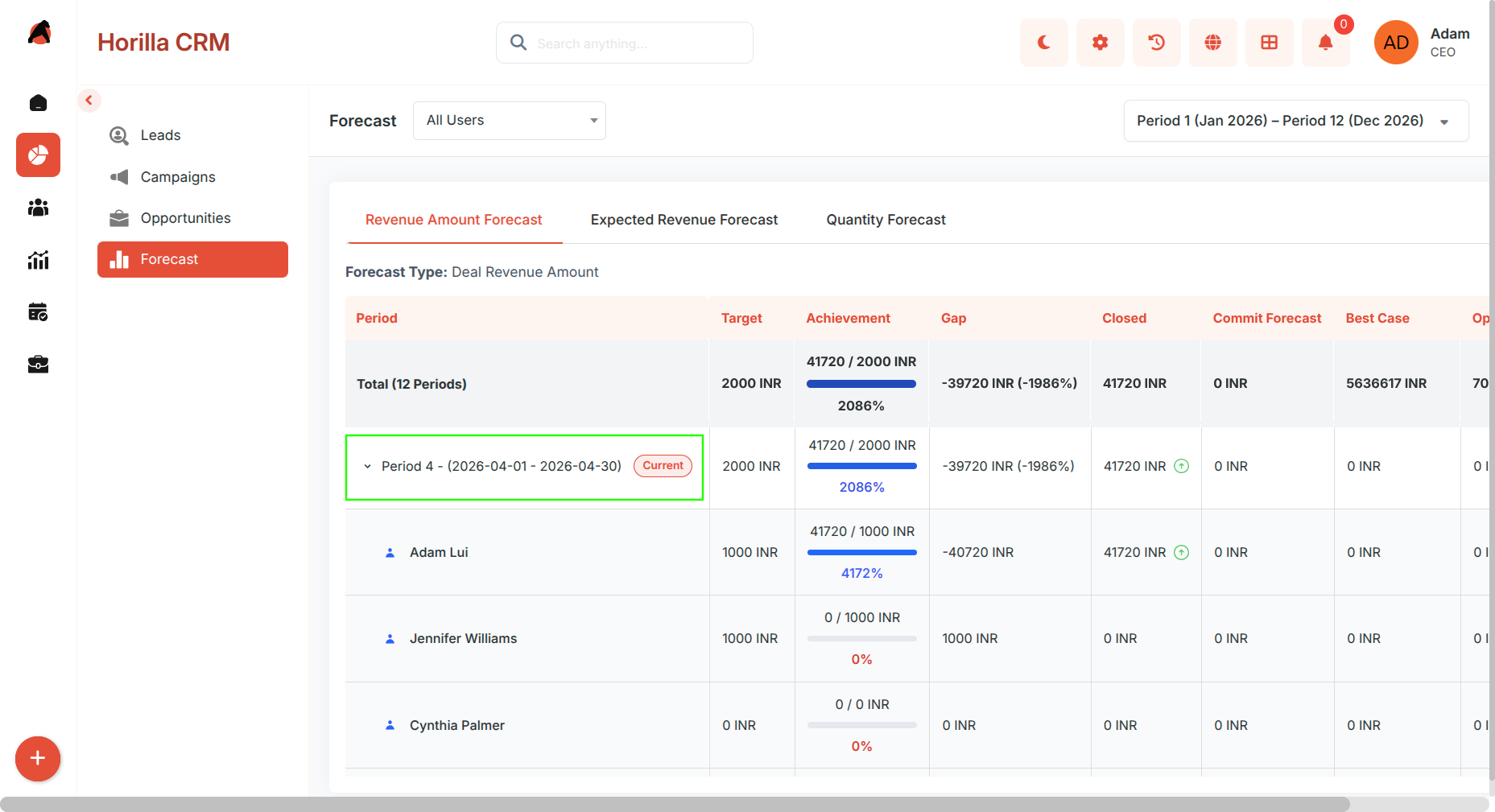Click Adam Lui's 4172% progress bar
The height and width of the screenshot is (812, 1495).
(861, 552)
